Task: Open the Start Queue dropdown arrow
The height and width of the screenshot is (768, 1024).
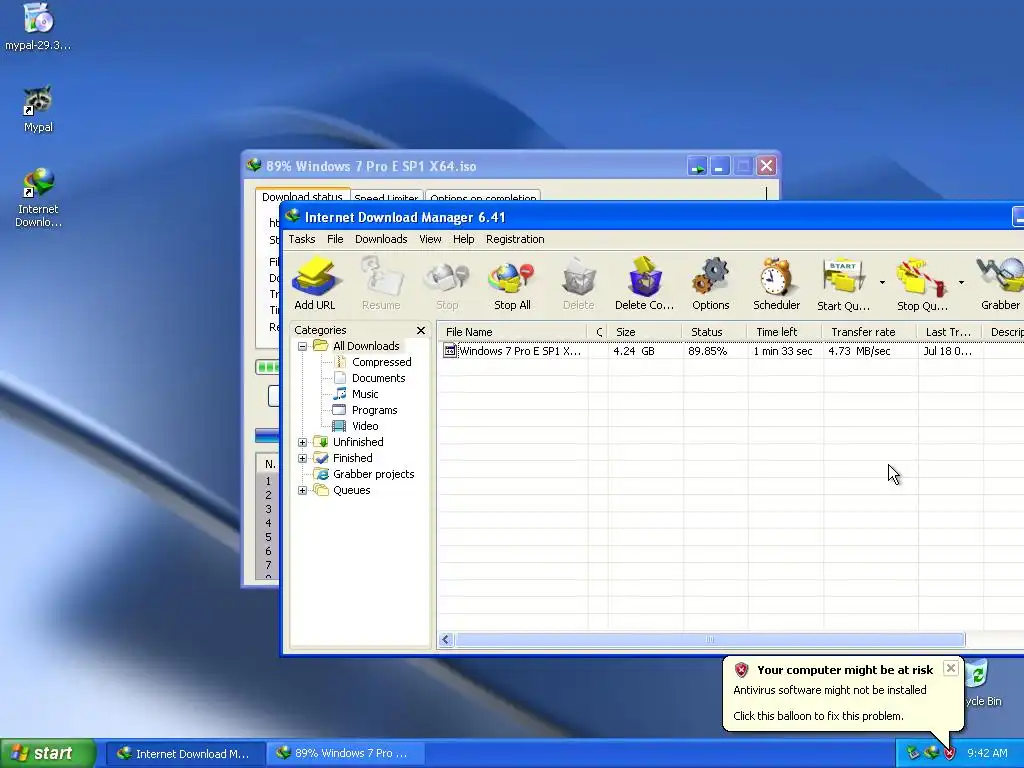Action: click(882, 282)
